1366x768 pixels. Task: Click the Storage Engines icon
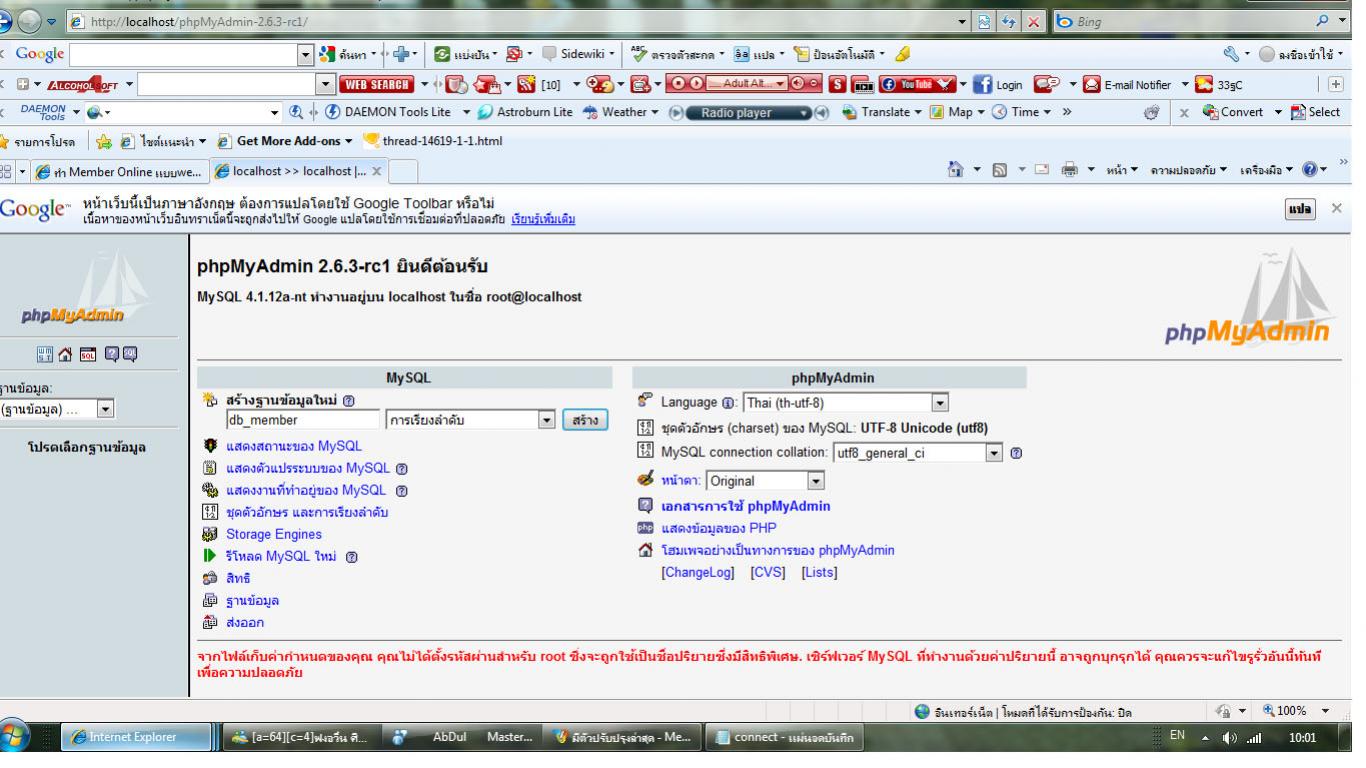click(209, 534)
